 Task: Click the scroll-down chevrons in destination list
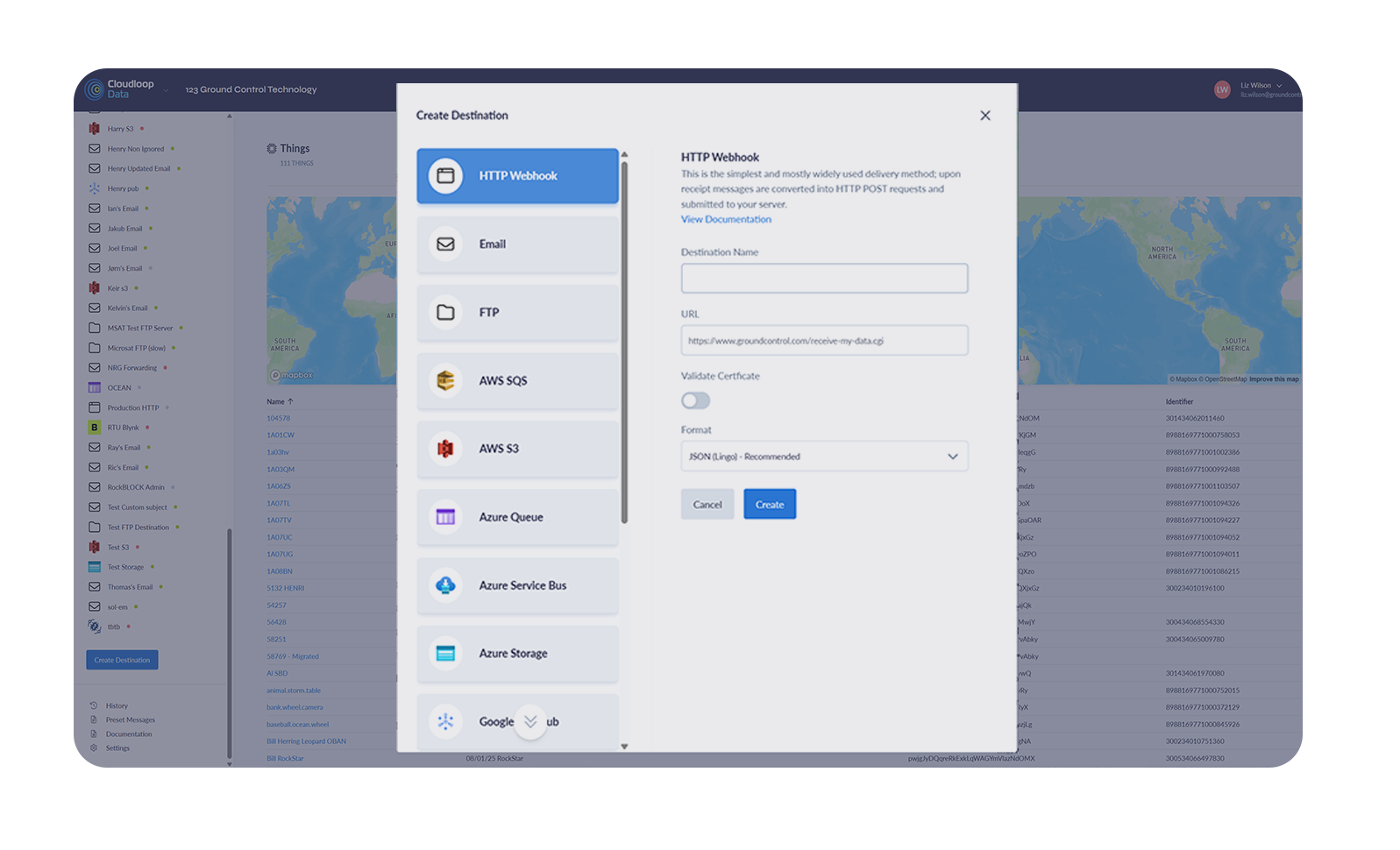pos(530,721)
